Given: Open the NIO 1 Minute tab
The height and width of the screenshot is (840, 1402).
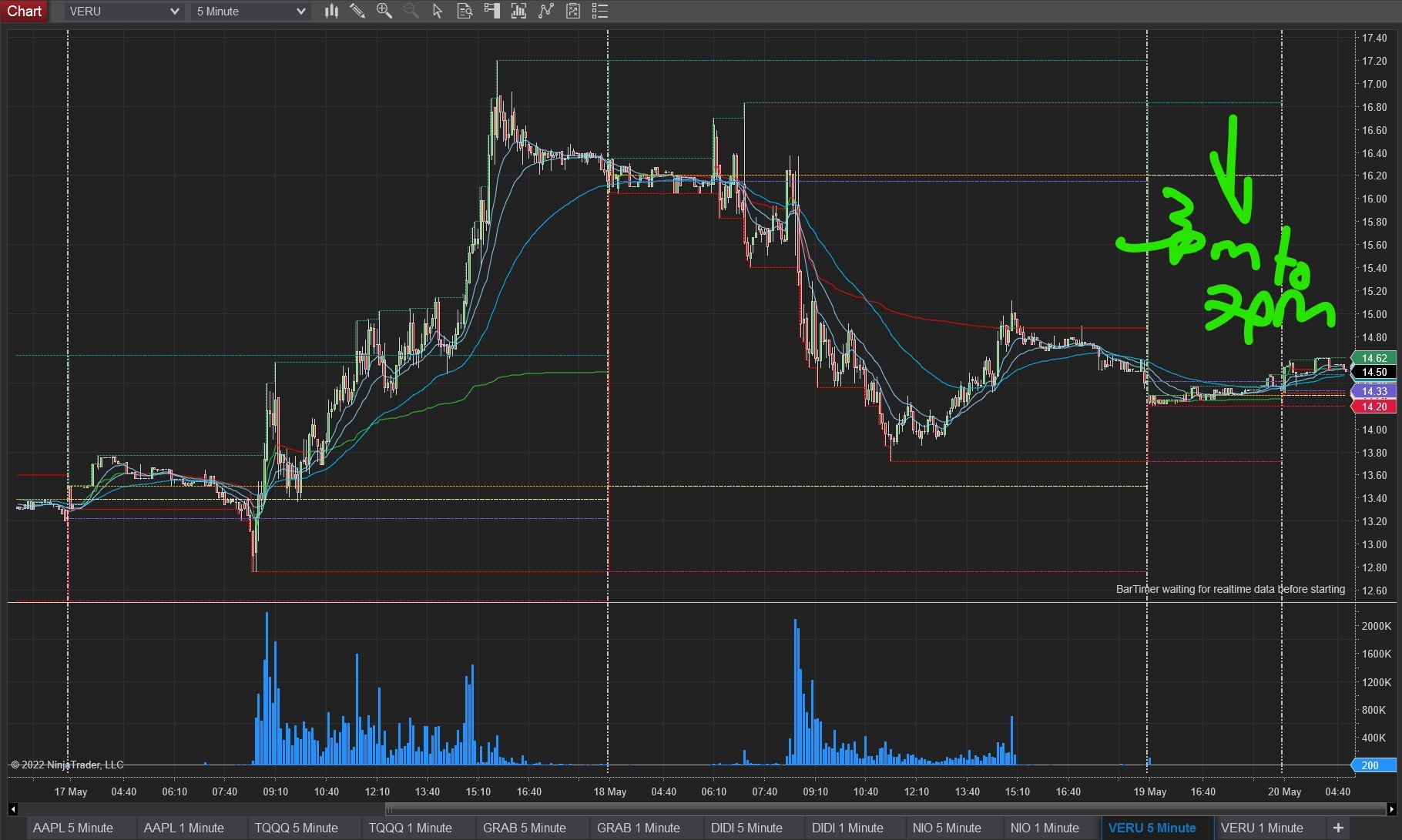Looking at the screenshot, I should [x=1044, y=828].
